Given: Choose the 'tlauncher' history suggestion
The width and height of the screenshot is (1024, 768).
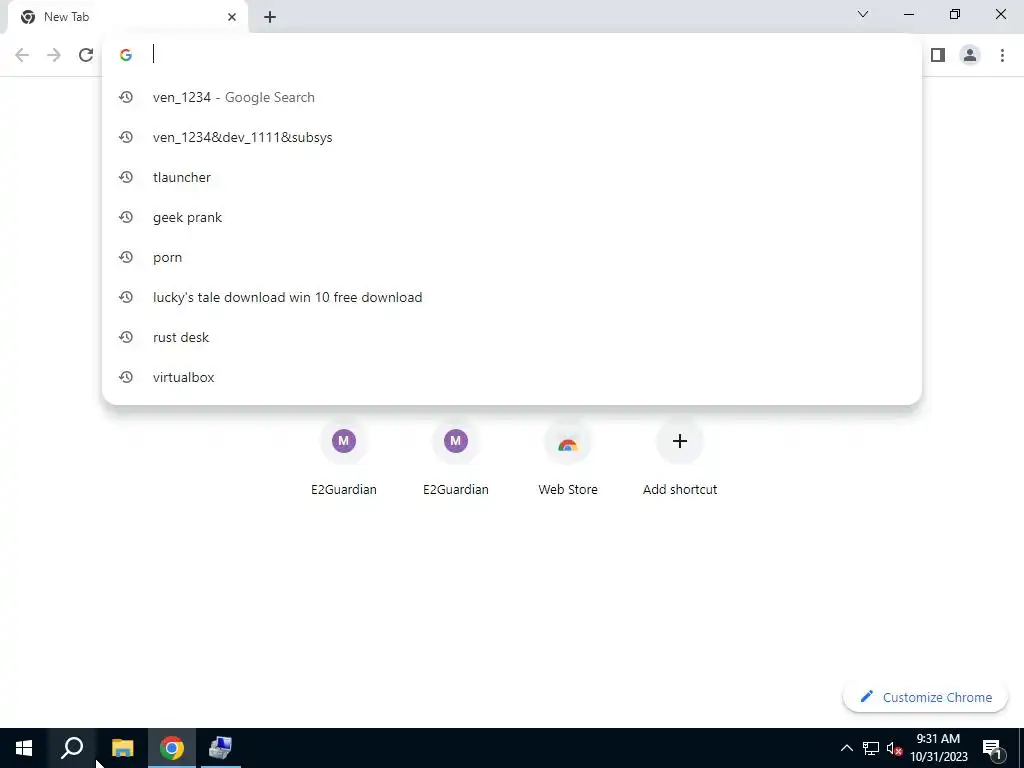Looking at the screenshot, I should pyautogui.click(x=512, y=177).
